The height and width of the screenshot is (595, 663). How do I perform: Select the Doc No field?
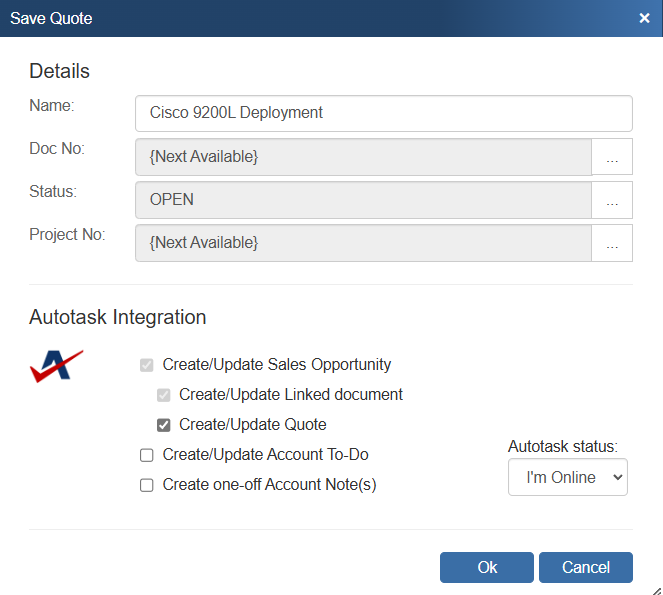[x=363, y=157]
